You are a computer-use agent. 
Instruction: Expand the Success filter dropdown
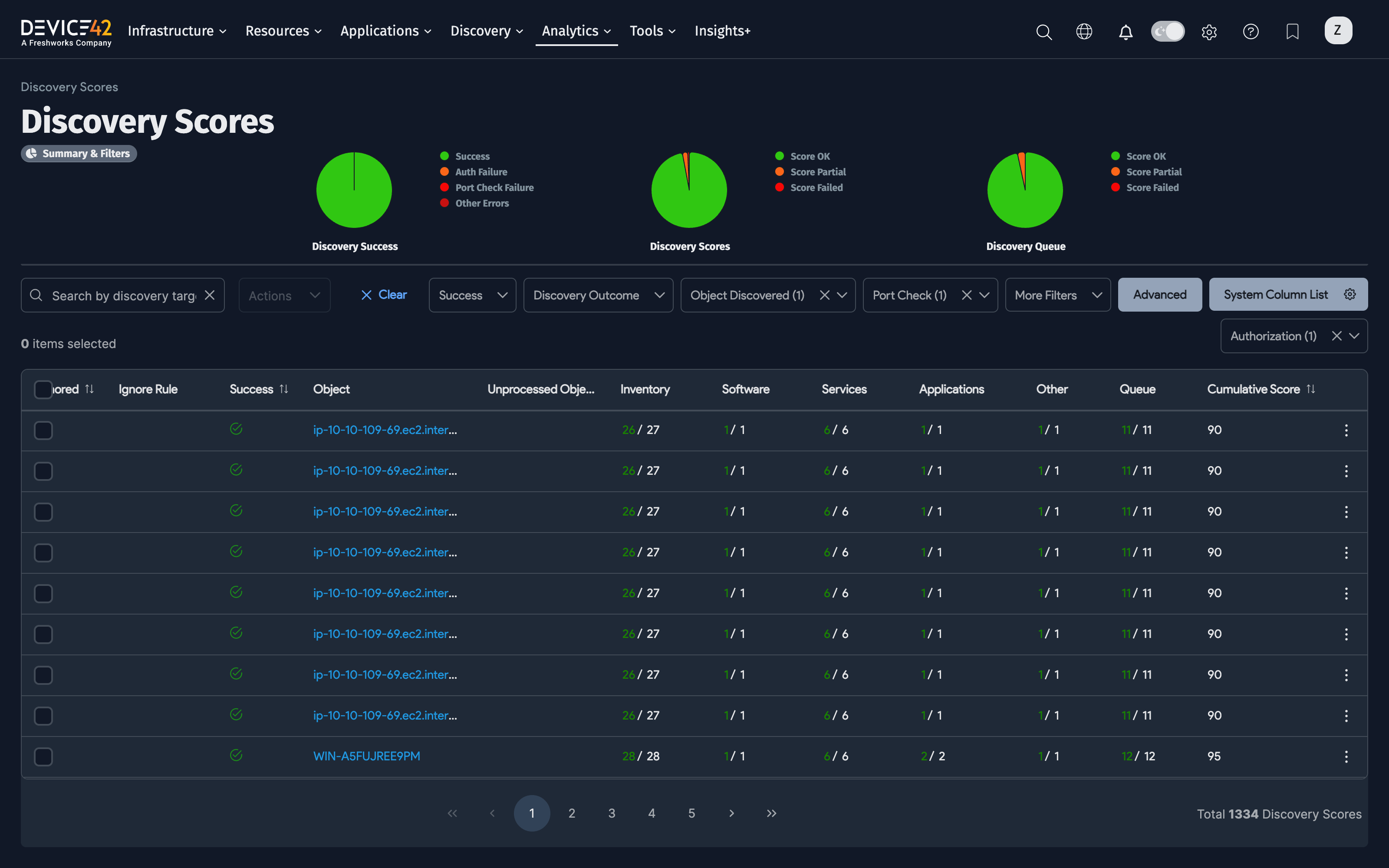(x=472, y=295)
